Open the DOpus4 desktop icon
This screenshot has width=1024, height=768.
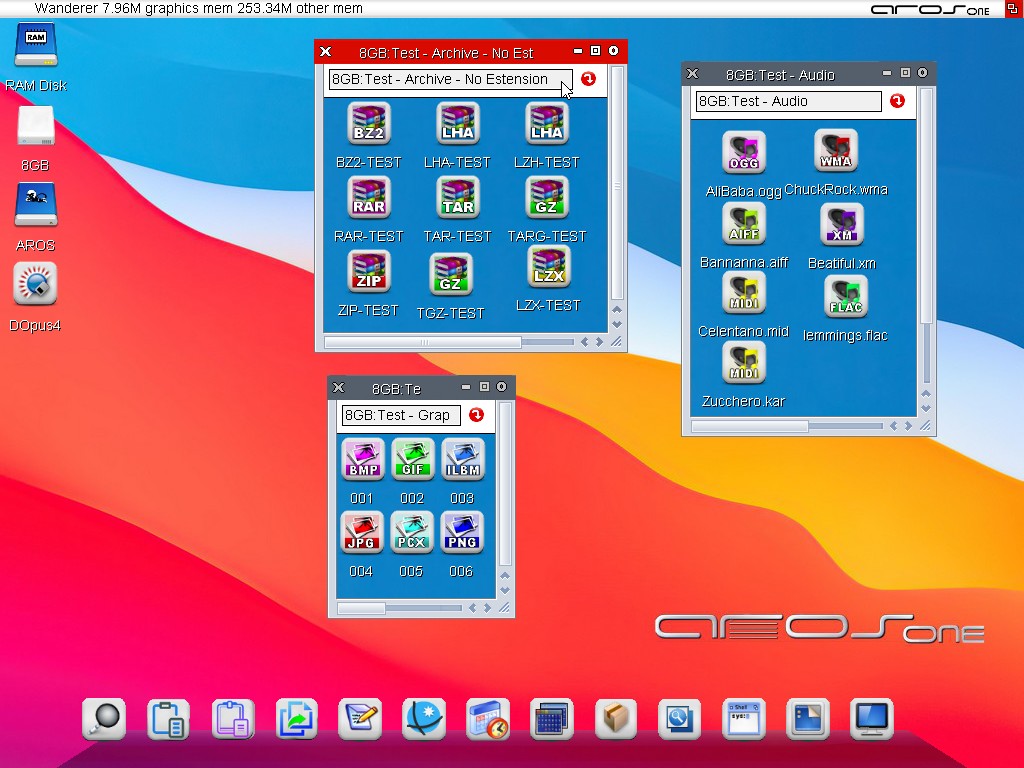(x=35, y=285)
